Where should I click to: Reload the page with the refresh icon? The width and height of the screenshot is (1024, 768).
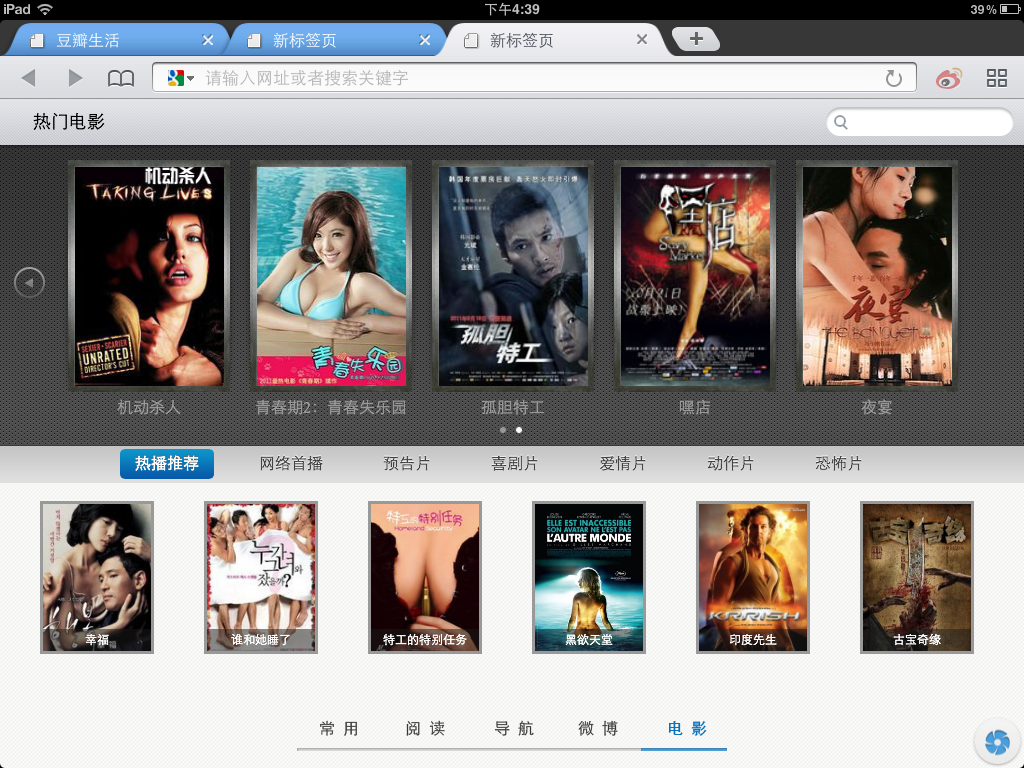point(893,78)
